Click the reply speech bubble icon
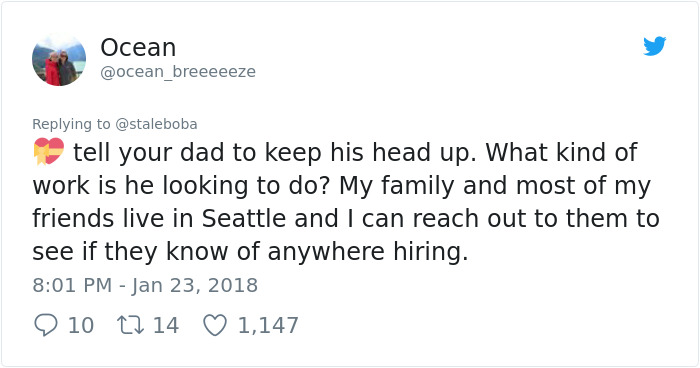Image resolution: width=700 pixels, height=368 pixels. click(x=46, y=325)
